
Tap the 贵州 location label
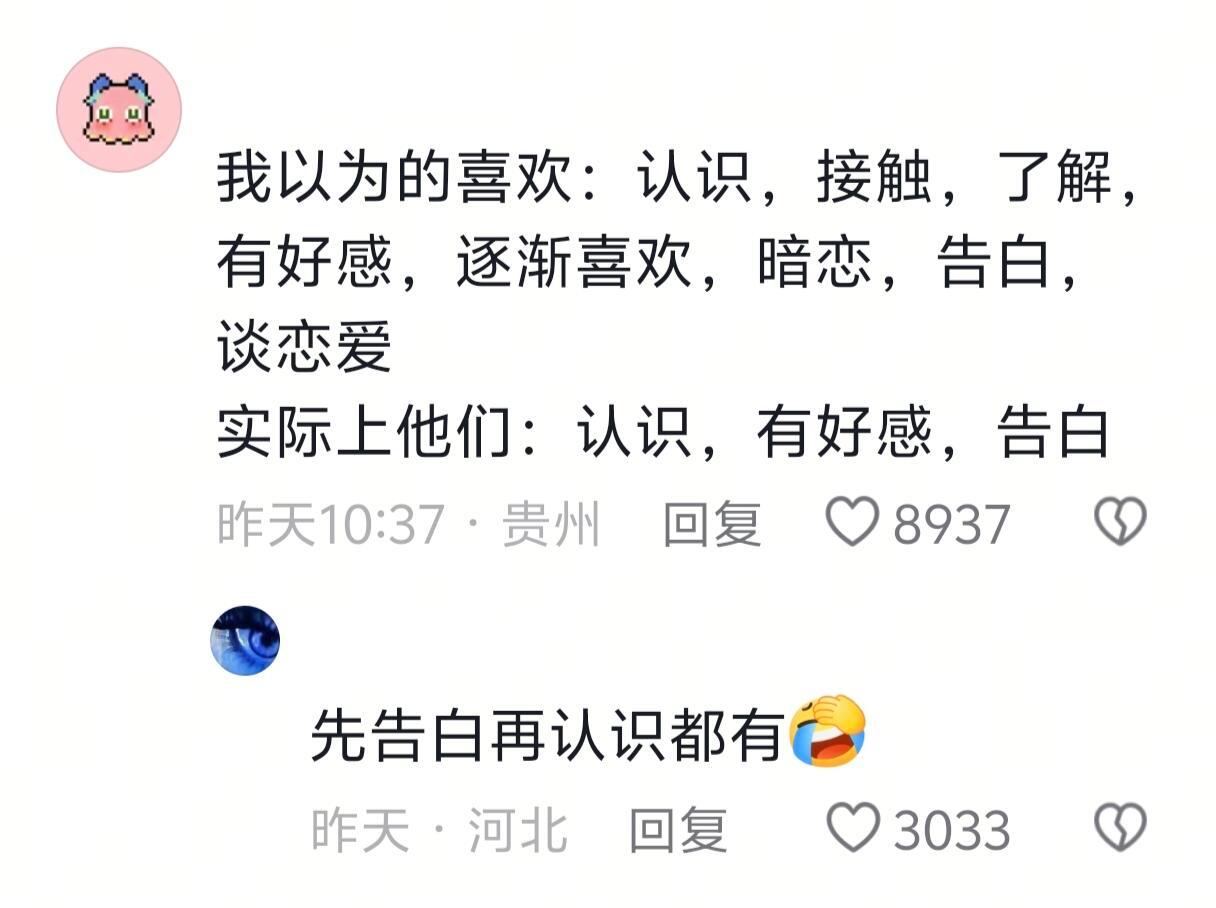coord(550,524)
